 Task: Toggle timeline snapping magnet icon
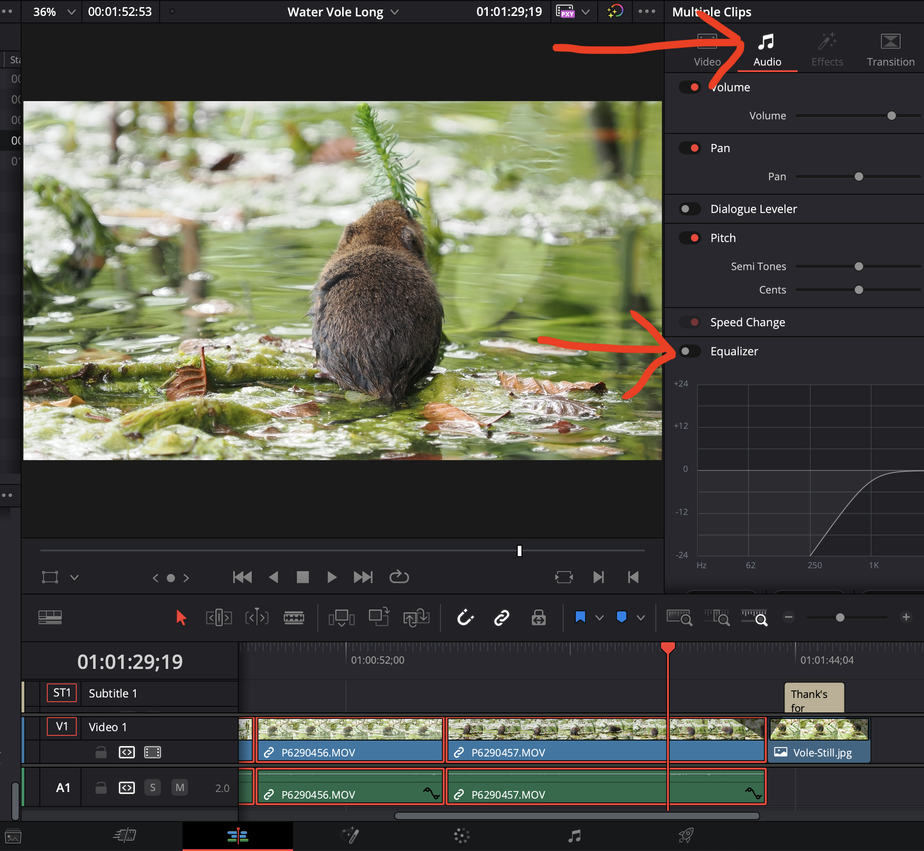tap(465, 618)
